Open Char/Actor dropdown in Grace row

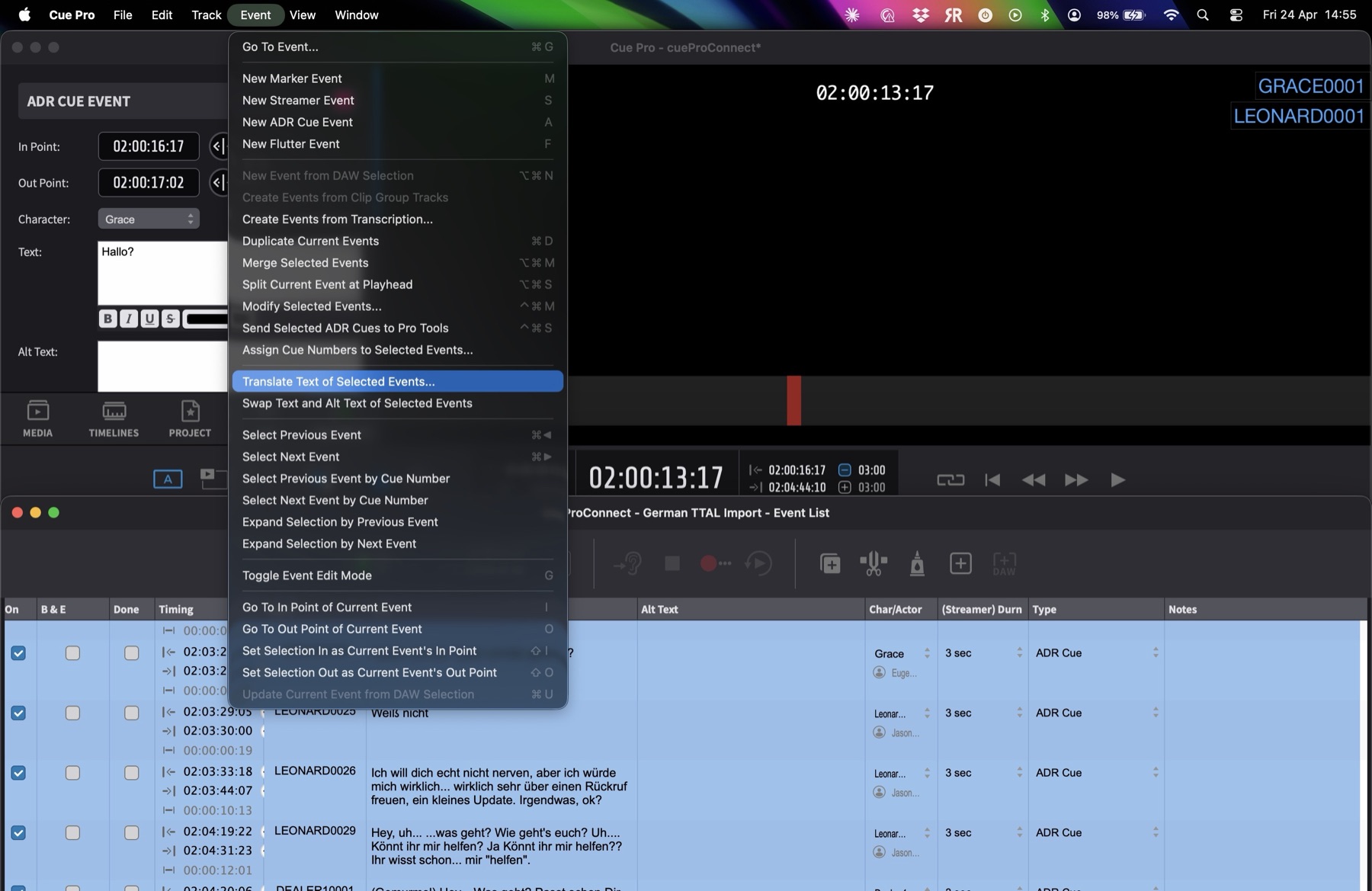click(902, 653)
